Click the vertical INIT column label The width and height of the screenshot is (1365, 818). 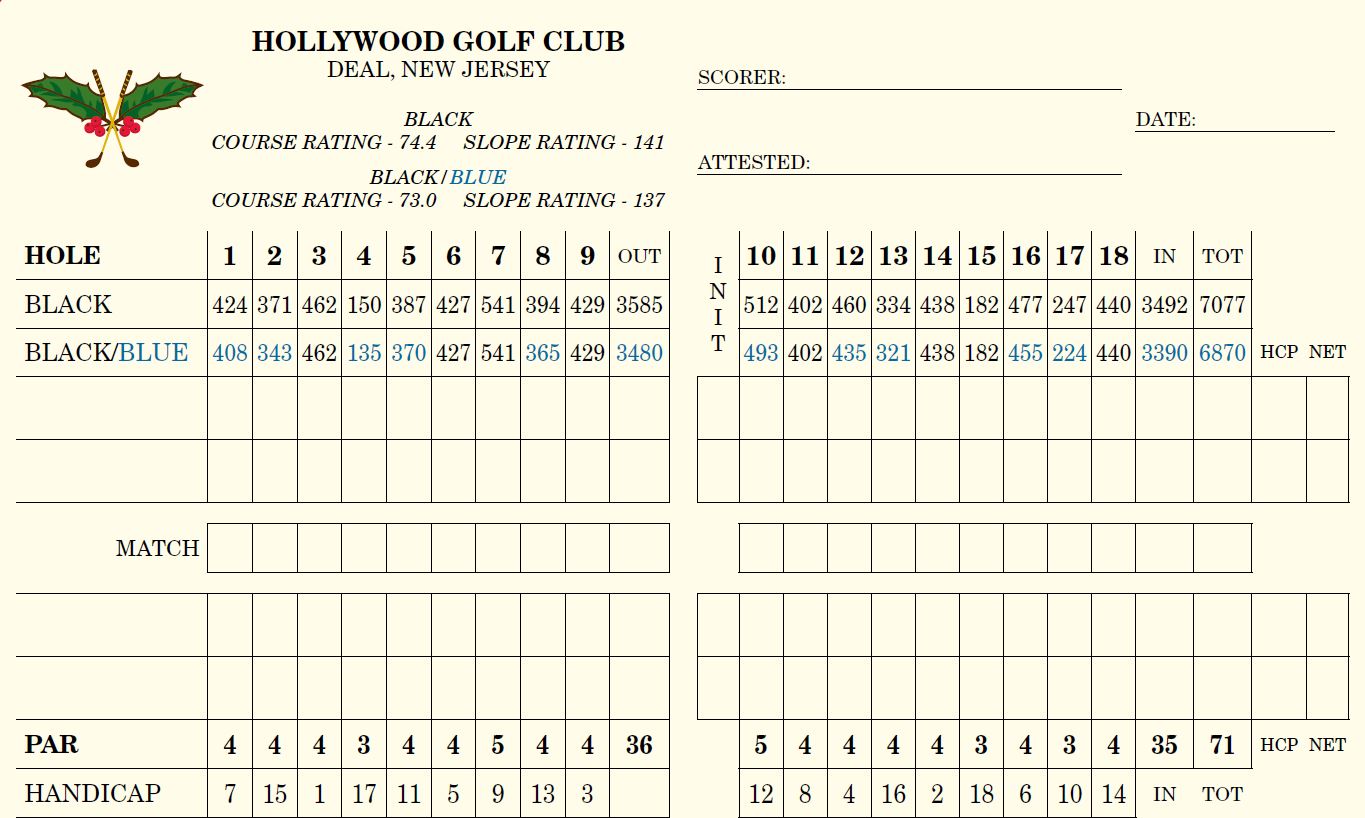717,305
